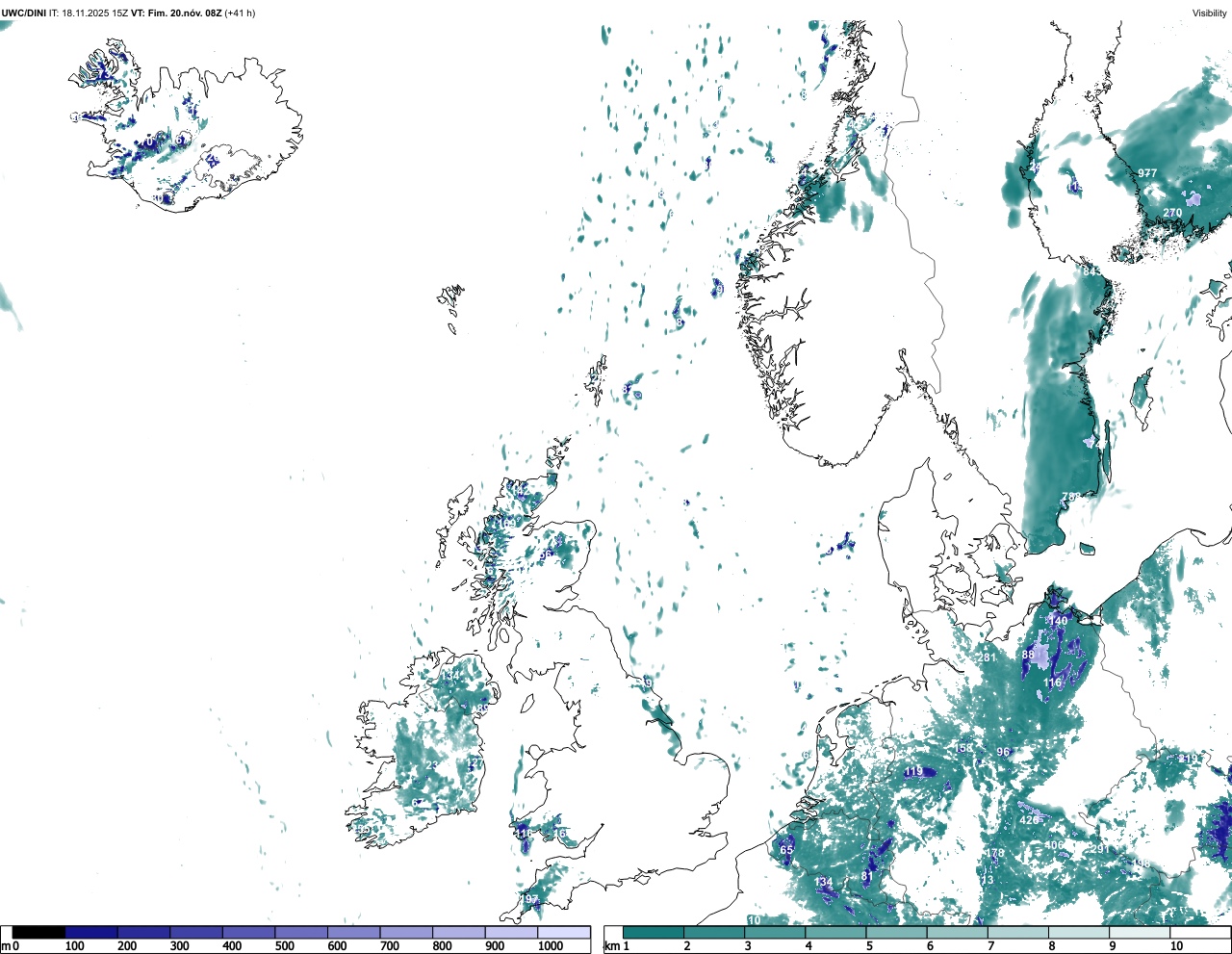This screenshot has width=1232, height=954.
Task: Click the 134 value in northern France
Action: 823,883
